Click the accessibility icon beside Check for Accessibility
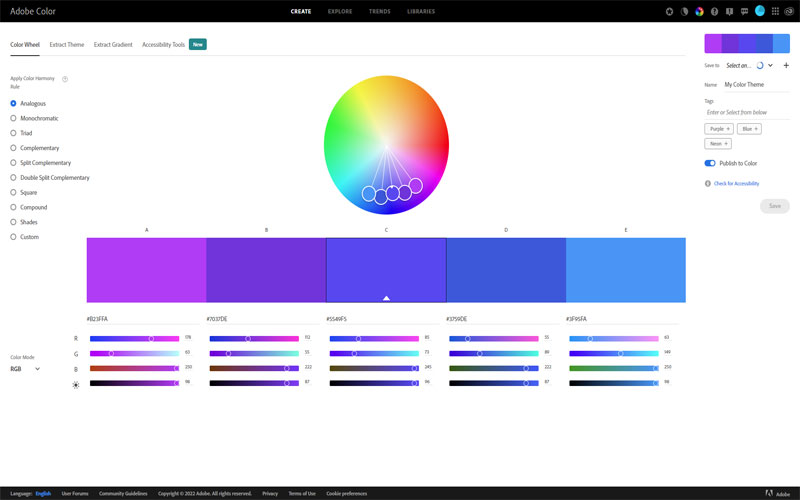 (708, 184)
